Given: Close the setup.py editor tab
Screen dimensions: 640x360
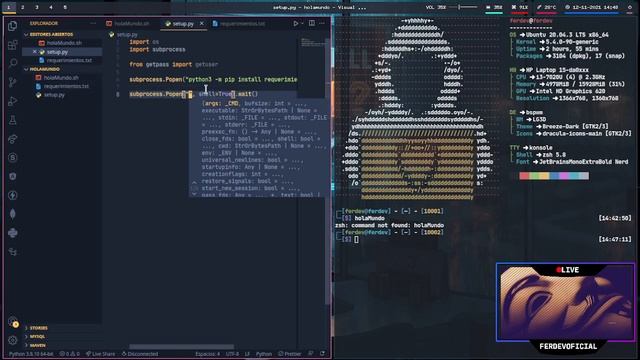Looking at the screenshot, I should coord(202,24).
